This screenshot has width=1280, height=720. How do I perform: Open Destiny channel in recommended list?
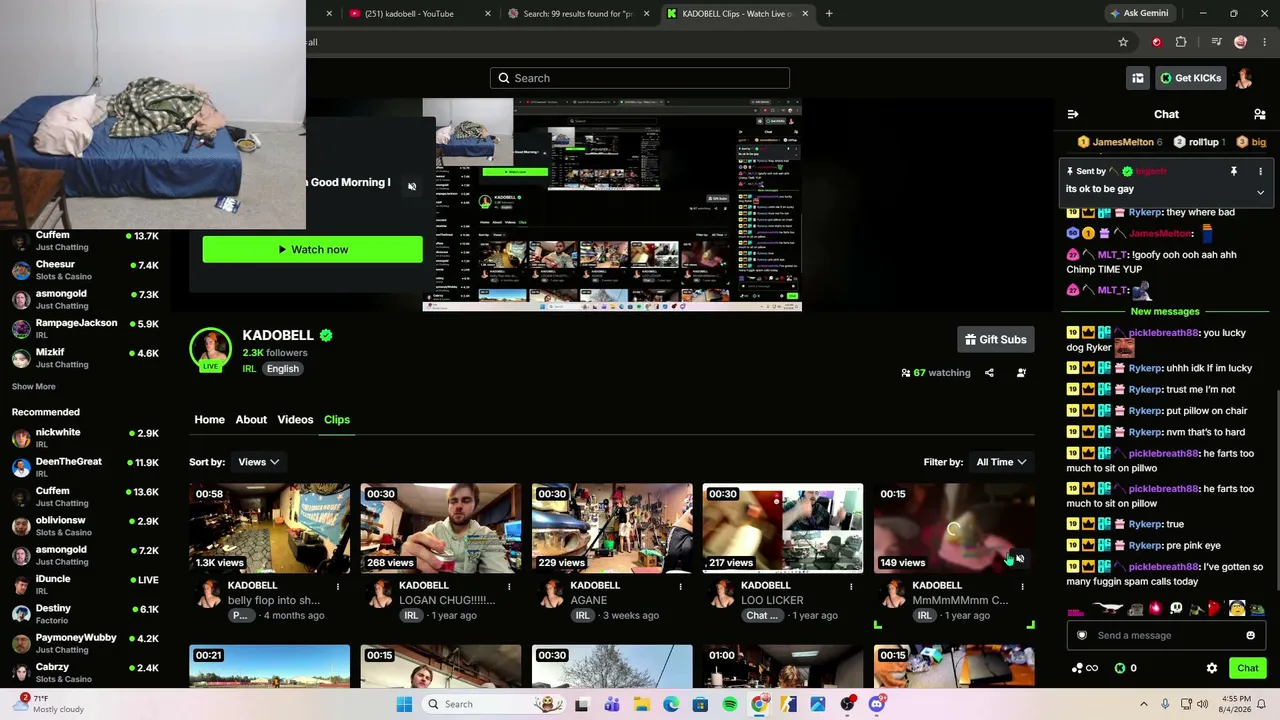pyautogui.click(x=85, y=614)
